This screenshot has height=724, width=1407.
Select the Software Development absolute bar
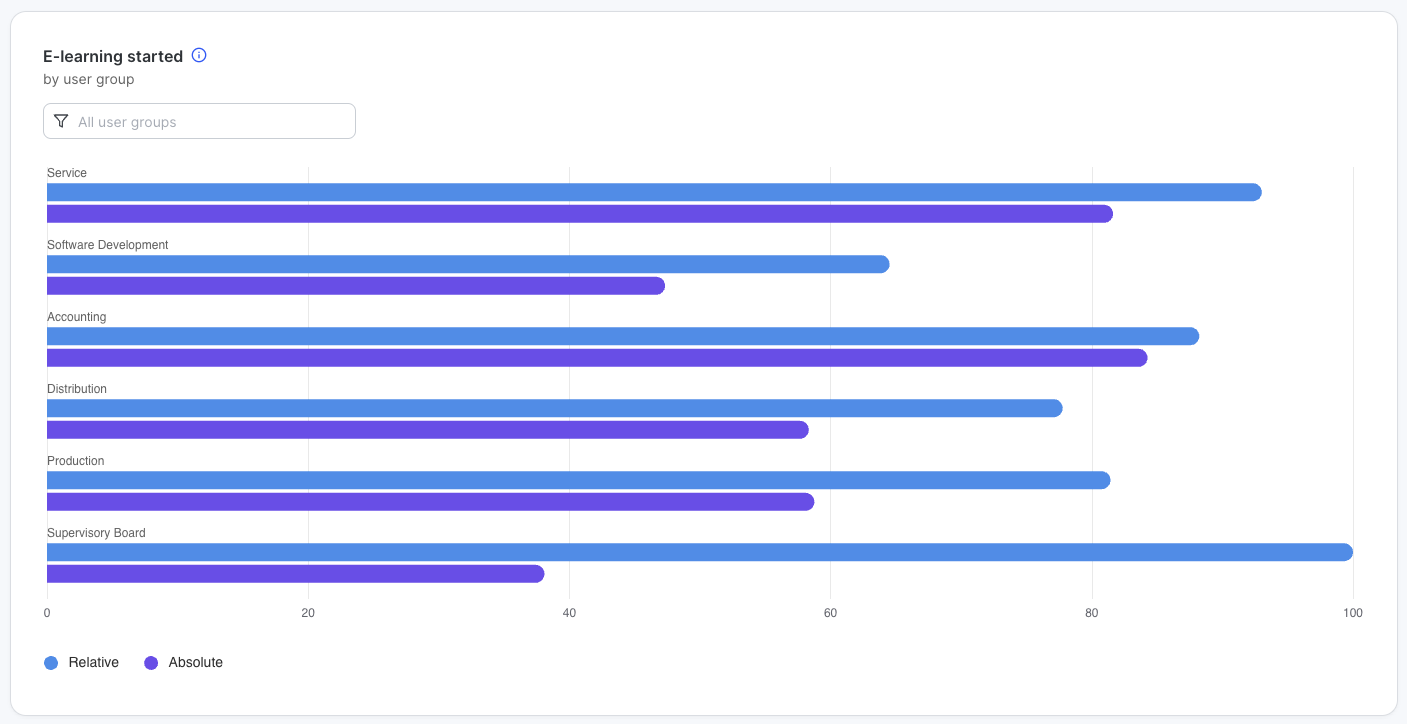click(x=356, y=286)
